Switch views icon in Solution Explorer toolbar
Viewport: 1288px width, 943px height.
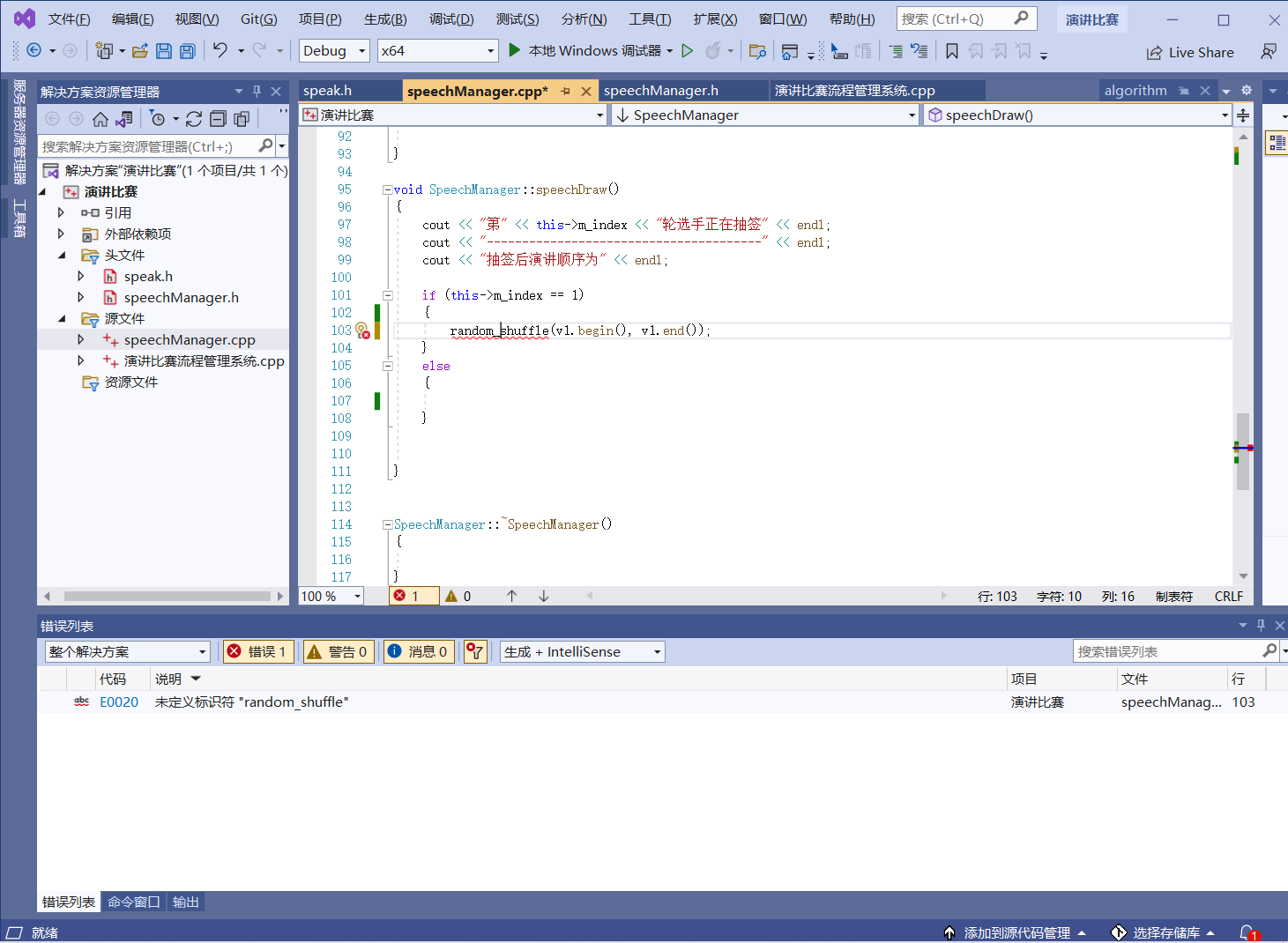[124, 119]
